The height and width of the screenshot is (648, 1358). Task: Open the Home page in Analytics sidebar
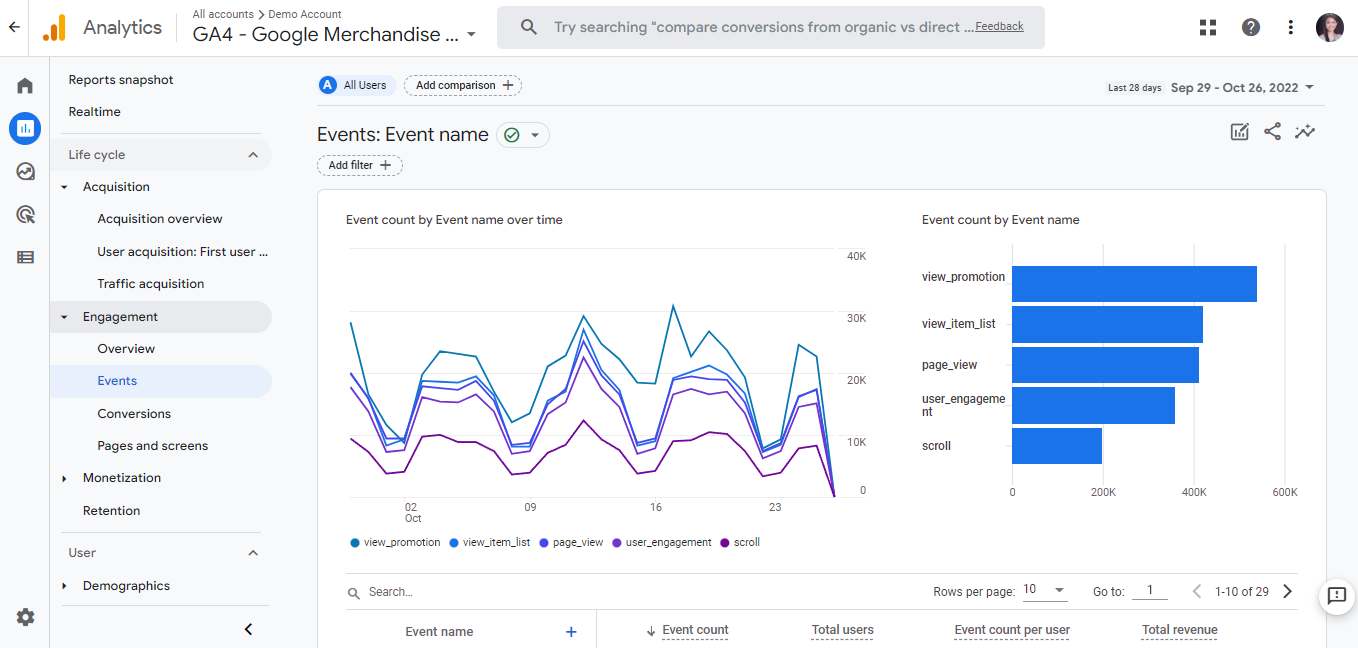(x=25, y=86)
